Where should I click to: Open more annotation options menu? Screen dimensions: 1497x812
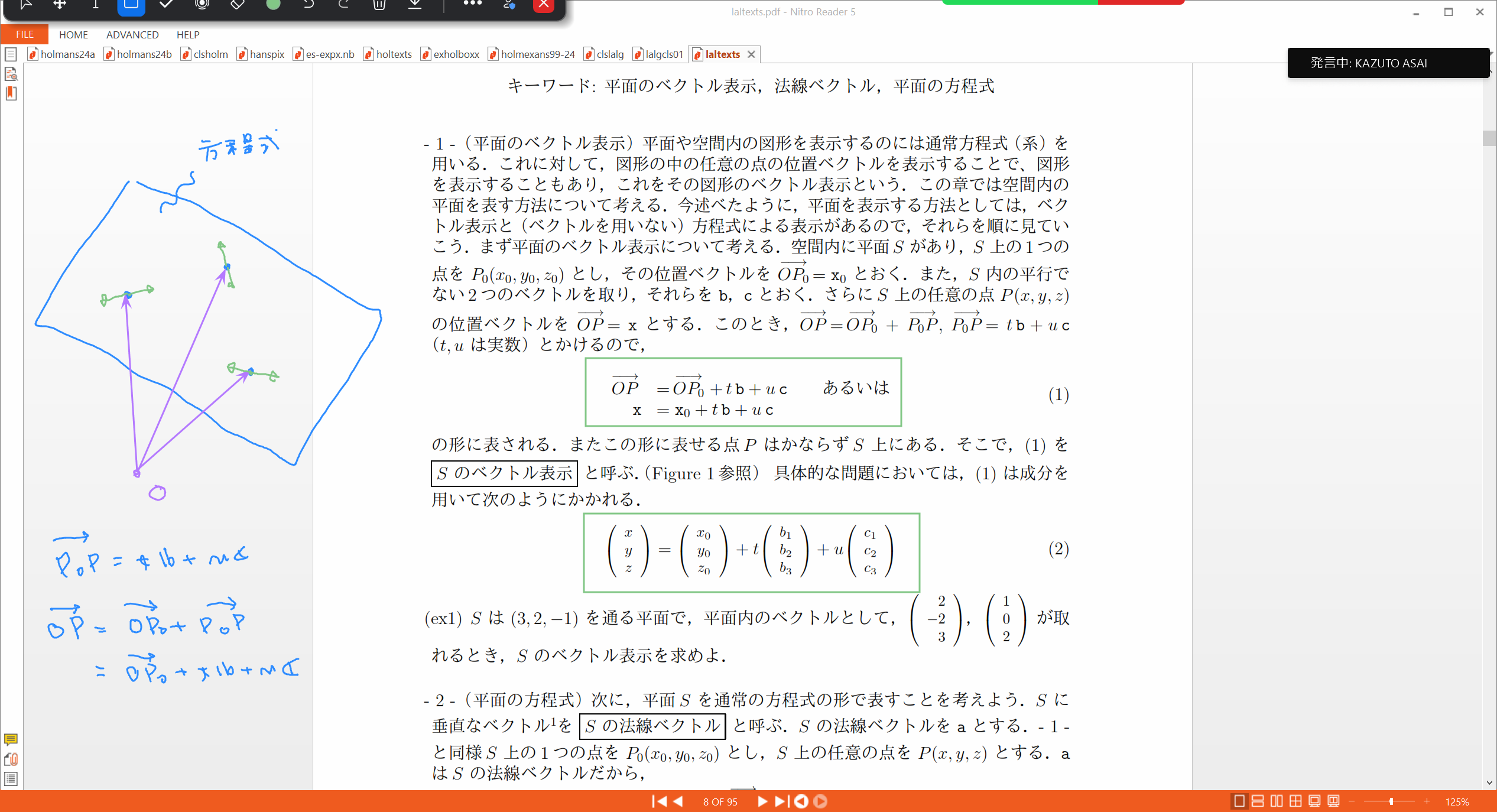[472, 4]
